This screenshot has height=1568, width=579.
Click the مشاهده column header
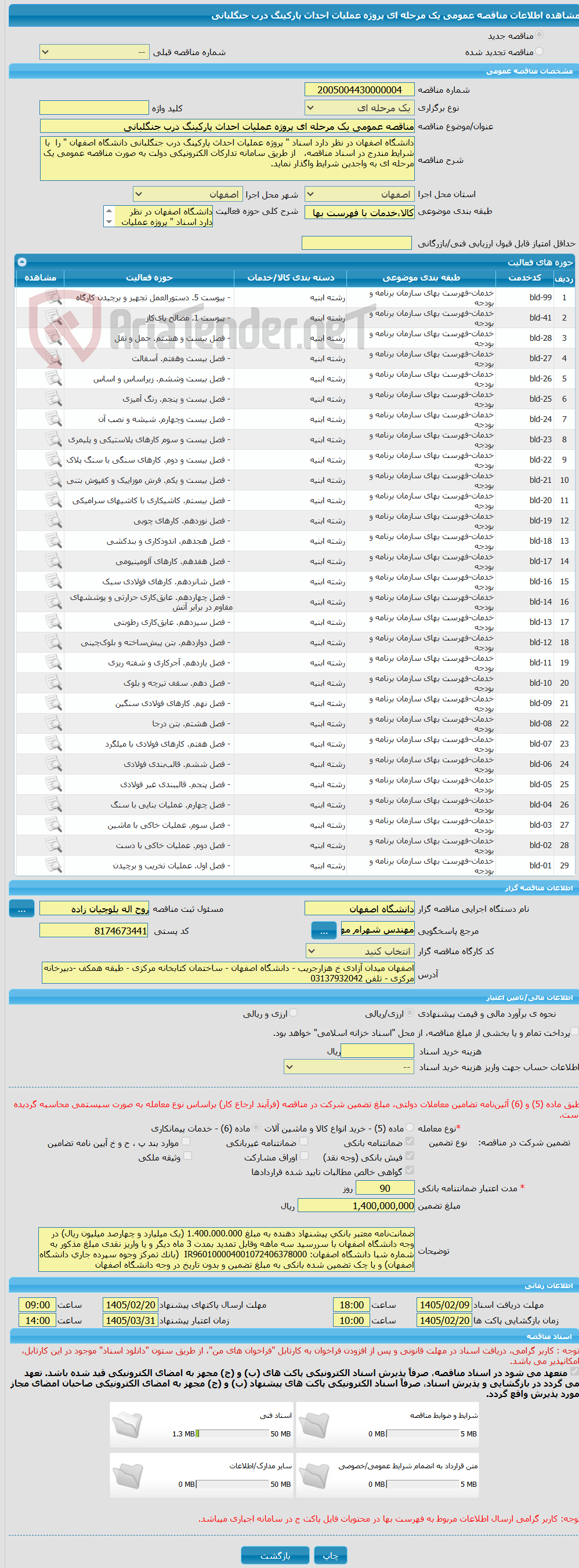40,278
